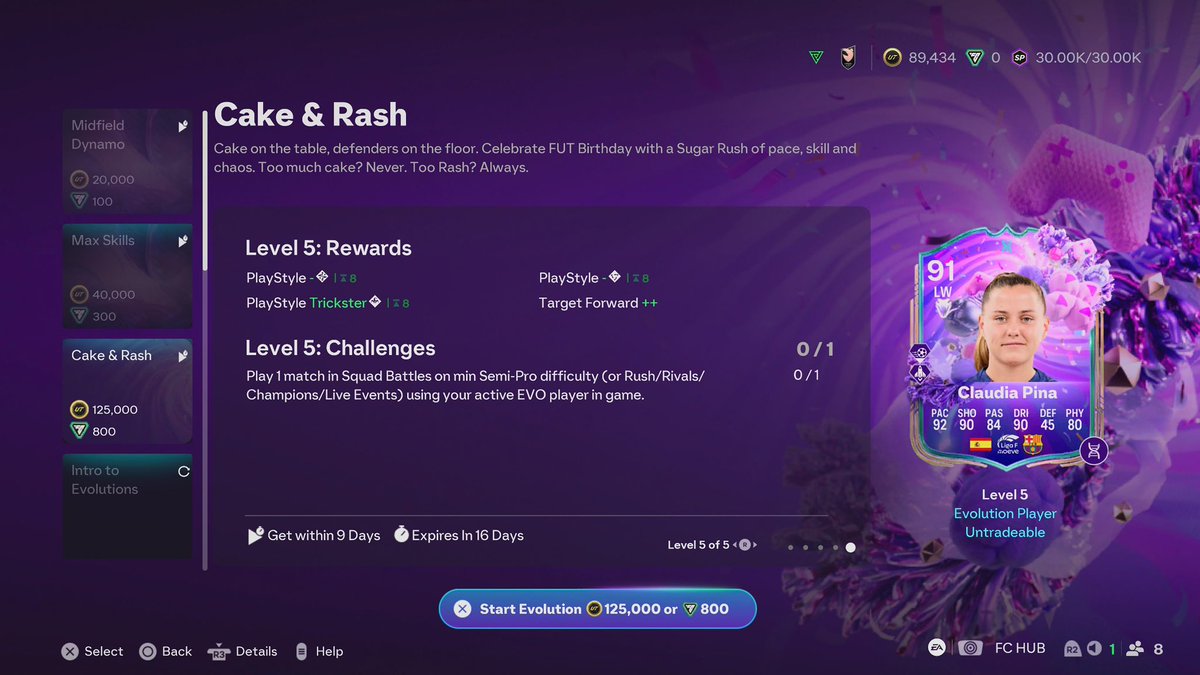Click the Cake & Rash page title
1200x675 pixels.
coord(310,114)
